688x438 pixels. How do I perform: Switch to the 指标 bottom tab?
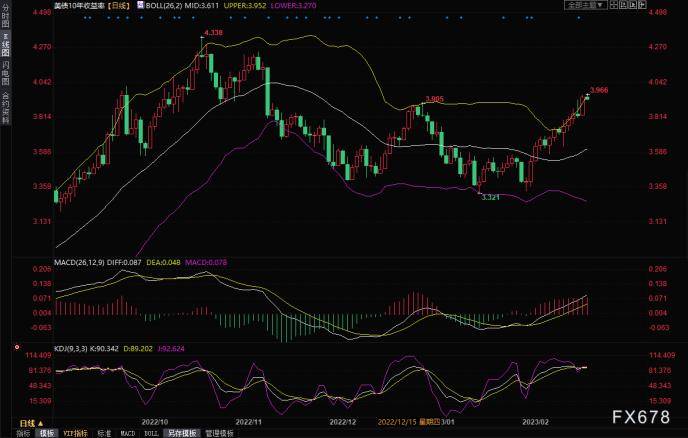(23, 434)
